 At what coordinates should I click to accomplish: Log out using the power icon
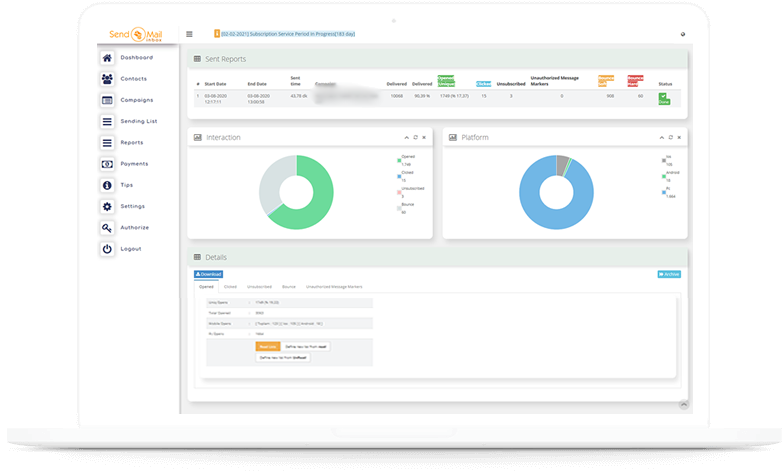[108, 248]
